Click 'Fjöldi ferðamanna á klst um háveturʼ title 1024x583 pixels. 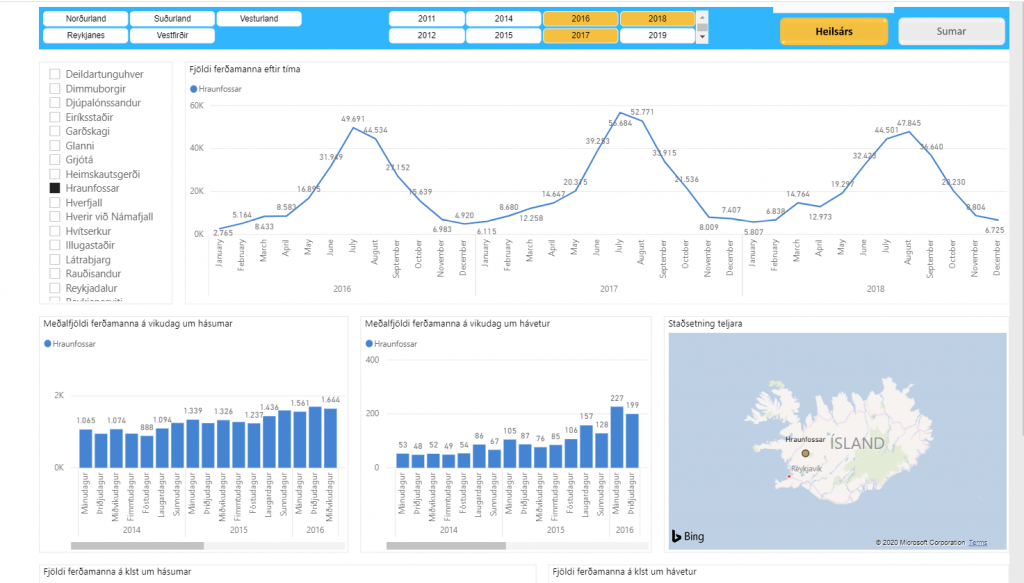click(x=624, y=572)
